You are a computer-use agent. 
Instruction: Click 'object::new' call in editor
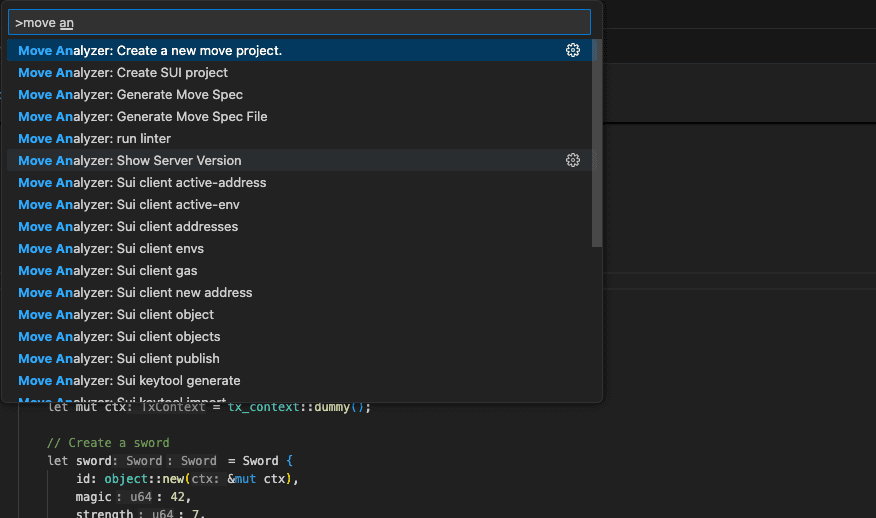click(144, 479)
